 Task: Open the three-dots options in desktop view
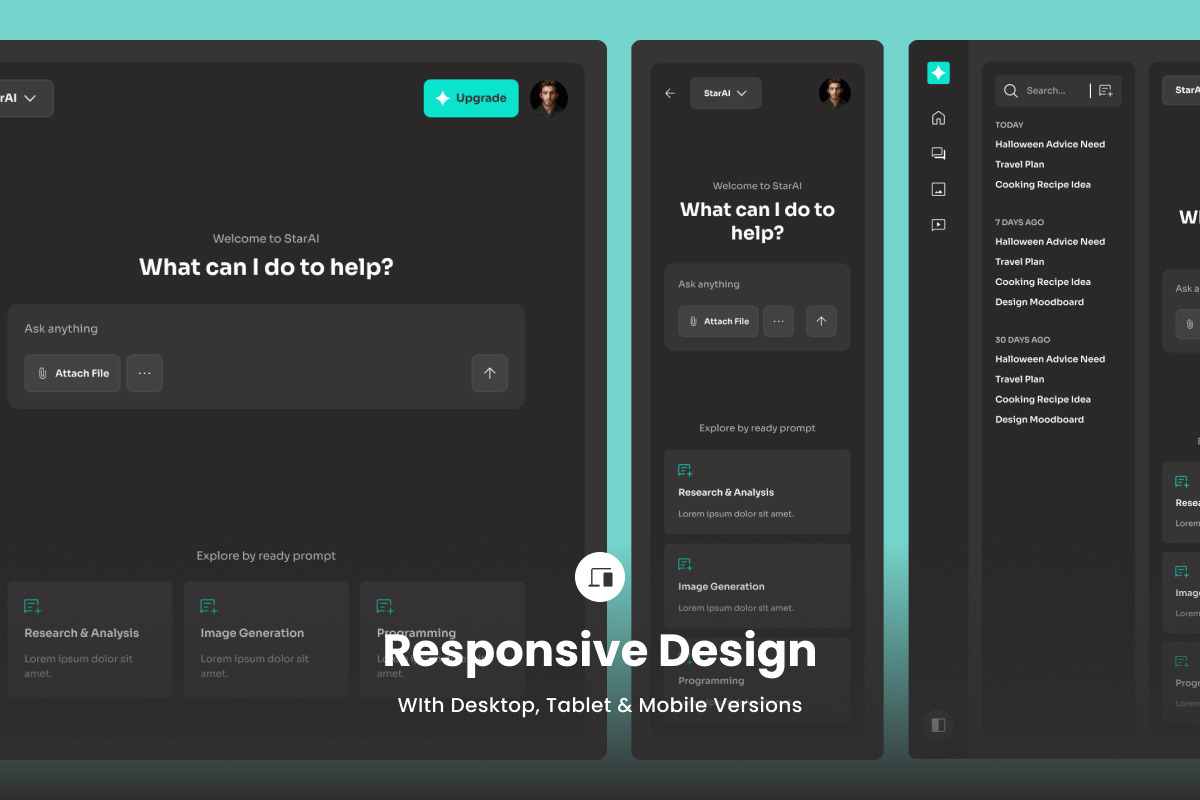click(x=145, y=373)
